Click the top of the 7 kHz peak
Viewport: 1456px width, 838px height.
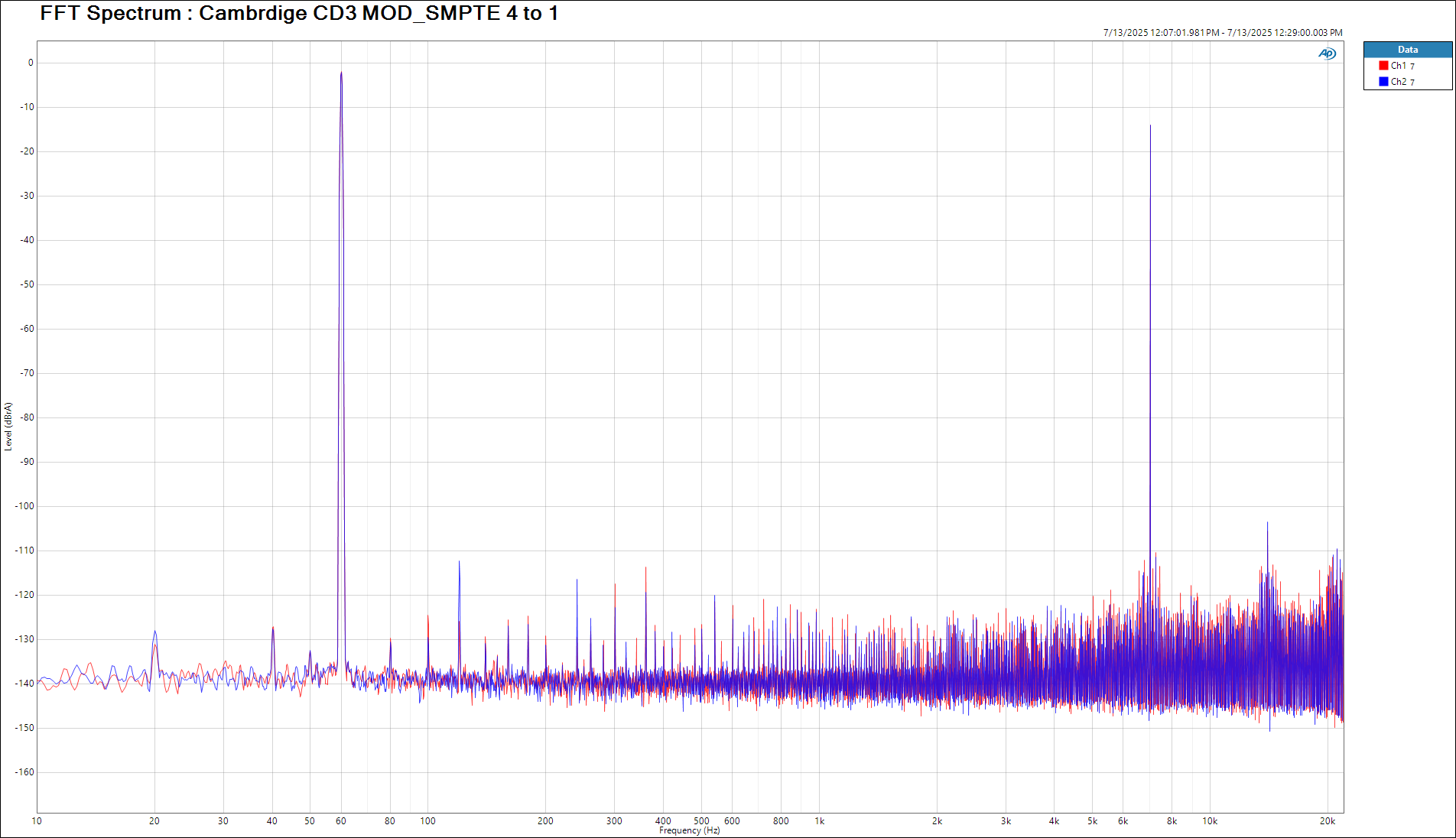pyautogui.click(x=1149, y=126)
